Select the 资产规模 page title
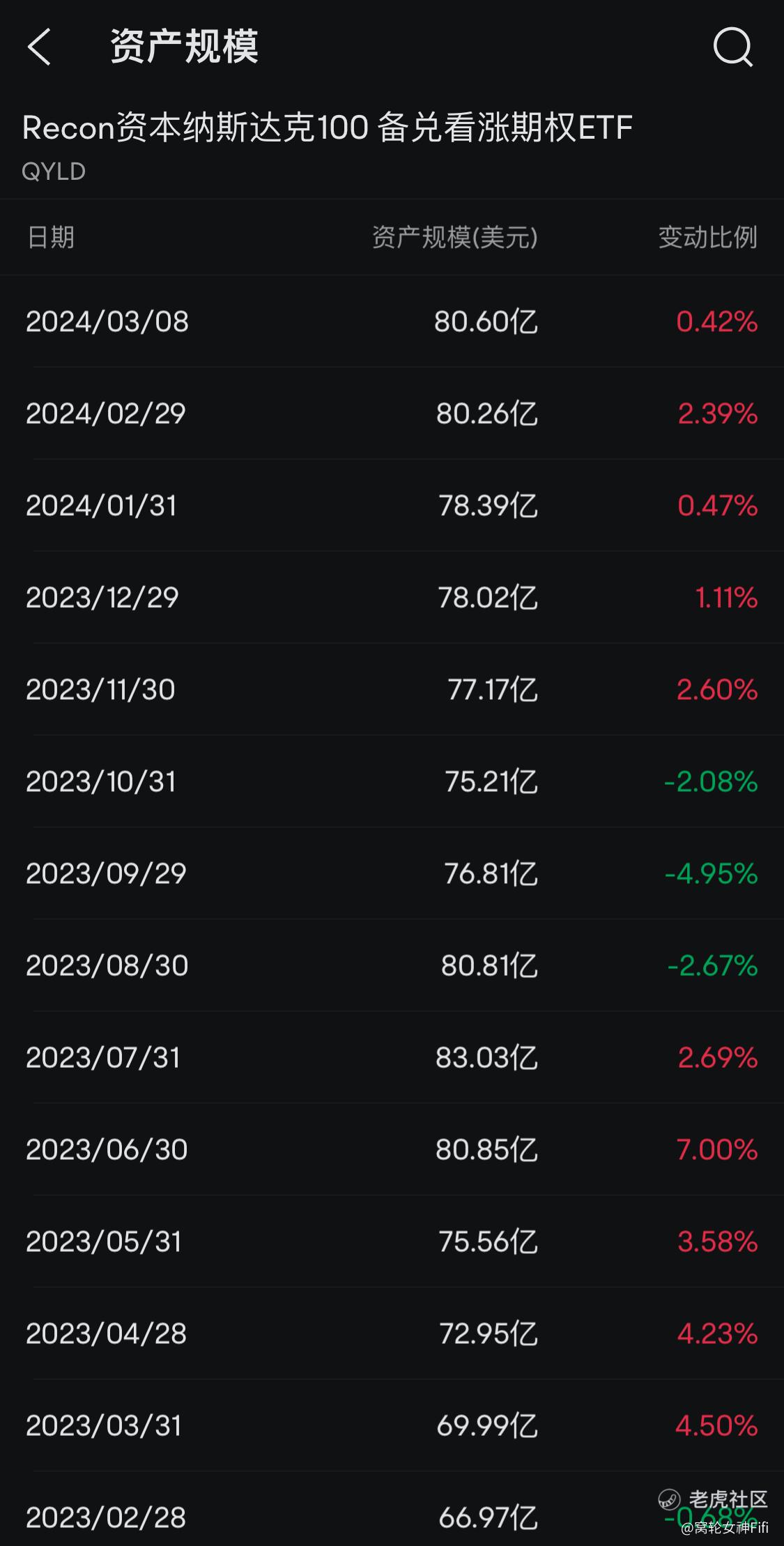The image size is (784, 1546). point(185,47)
